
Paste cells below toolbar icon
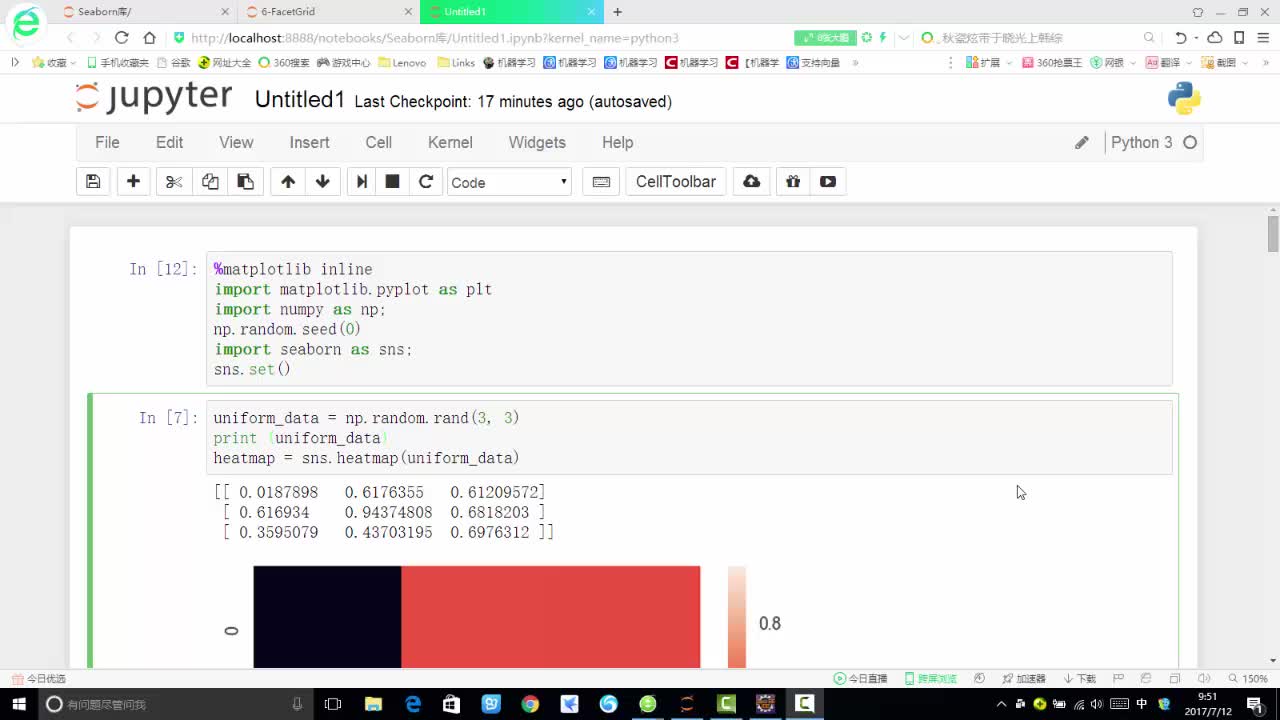245,182
